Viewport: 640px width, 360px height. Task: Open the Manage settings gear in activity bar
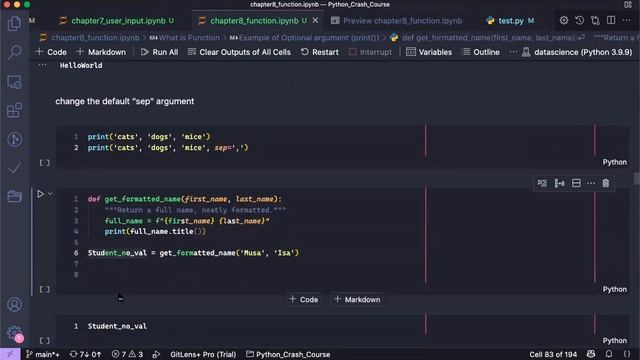tap(14, 333)
